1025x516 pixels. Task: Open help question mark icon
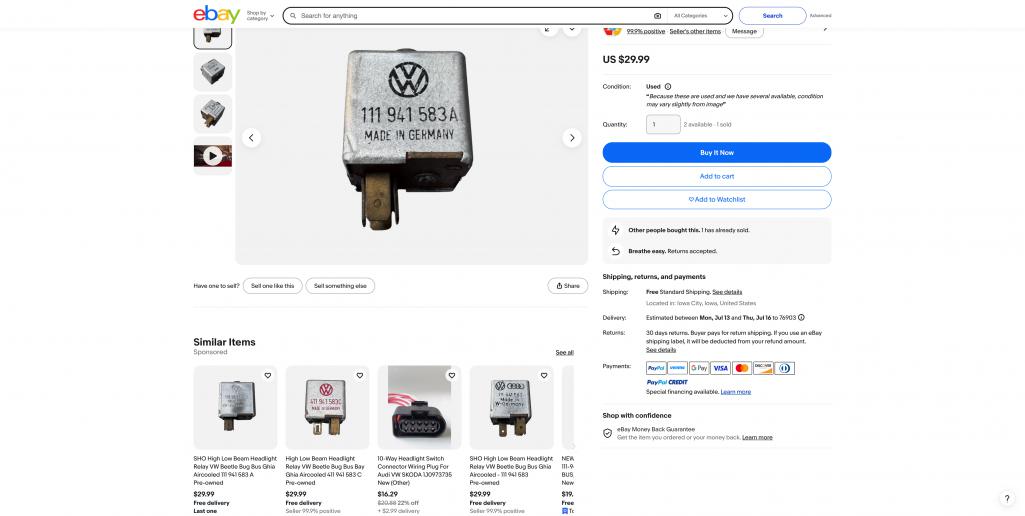1007,498
